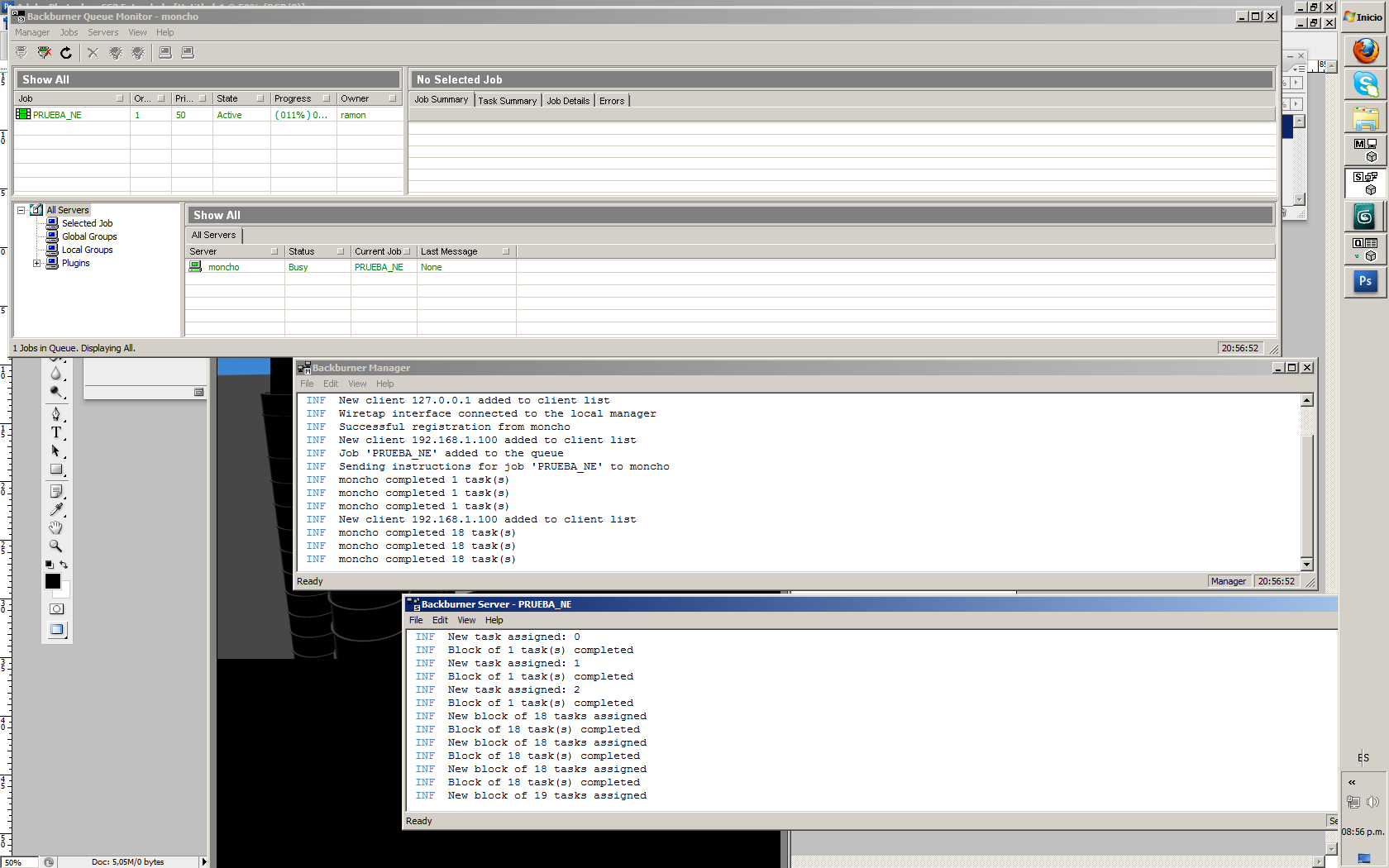Click the Connect to Manager toolbar icon
1389x868 pixels.
click(x=21, y=53)
